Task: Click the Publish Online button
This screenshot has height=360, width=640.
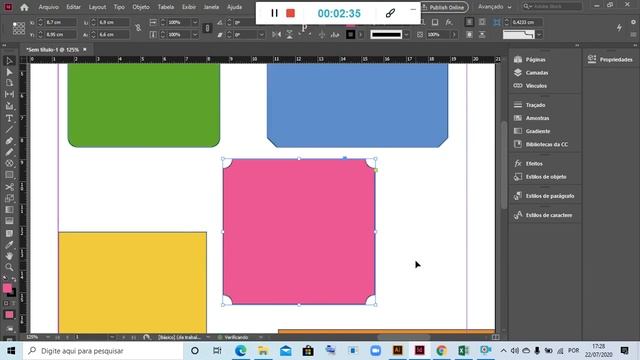Action: tap(444, 7)
